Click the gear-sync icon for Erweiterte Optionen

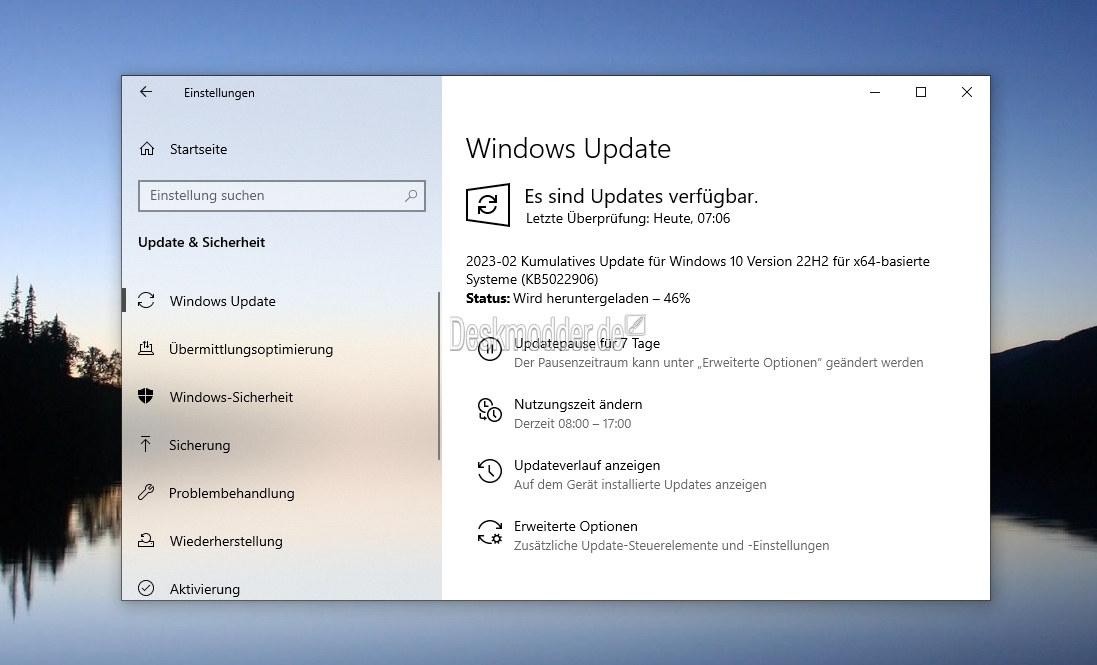[490, 532]
